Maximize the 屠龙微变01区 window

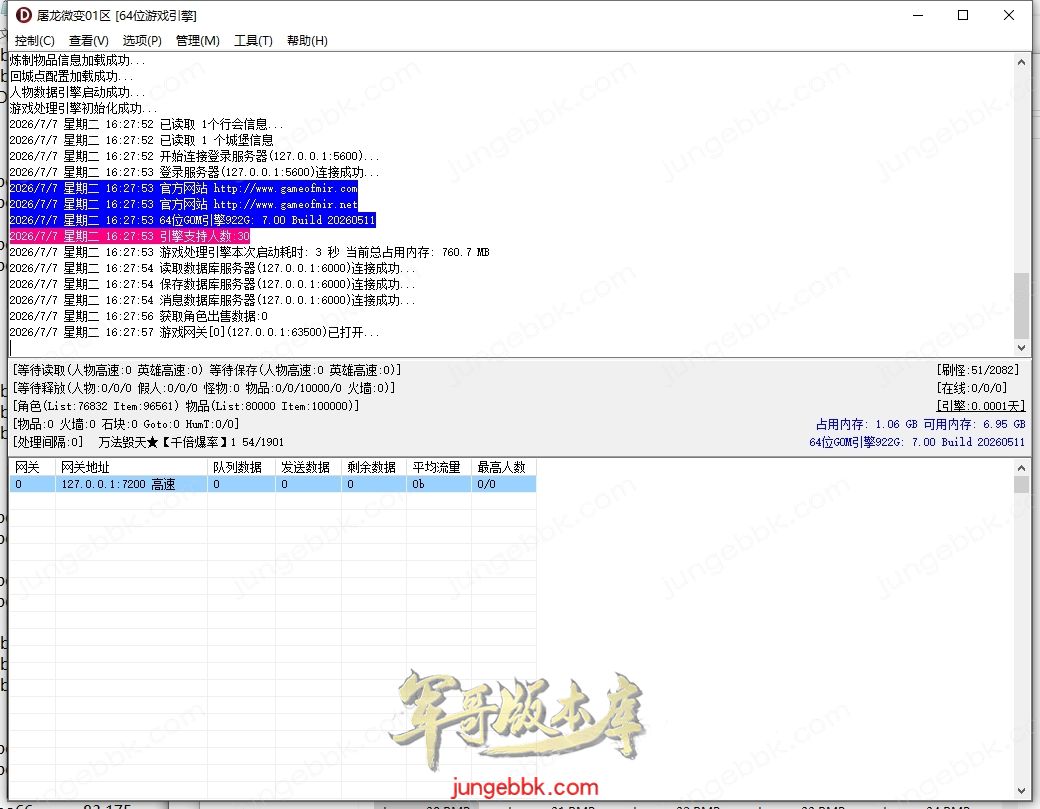(963, 15)
